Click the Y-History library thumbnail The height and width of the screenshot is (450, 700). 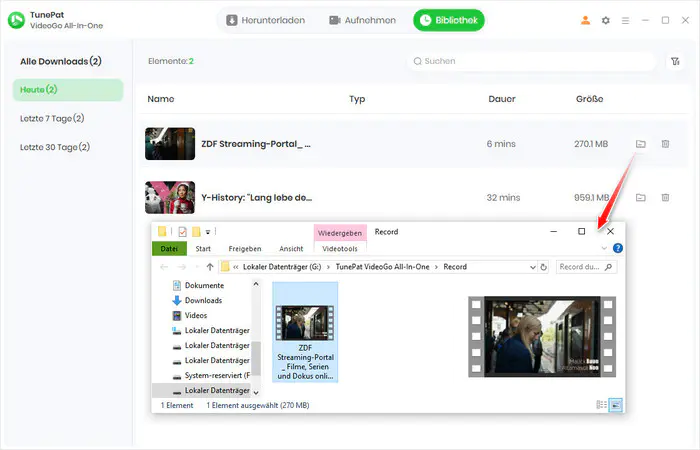pos(170,197)
